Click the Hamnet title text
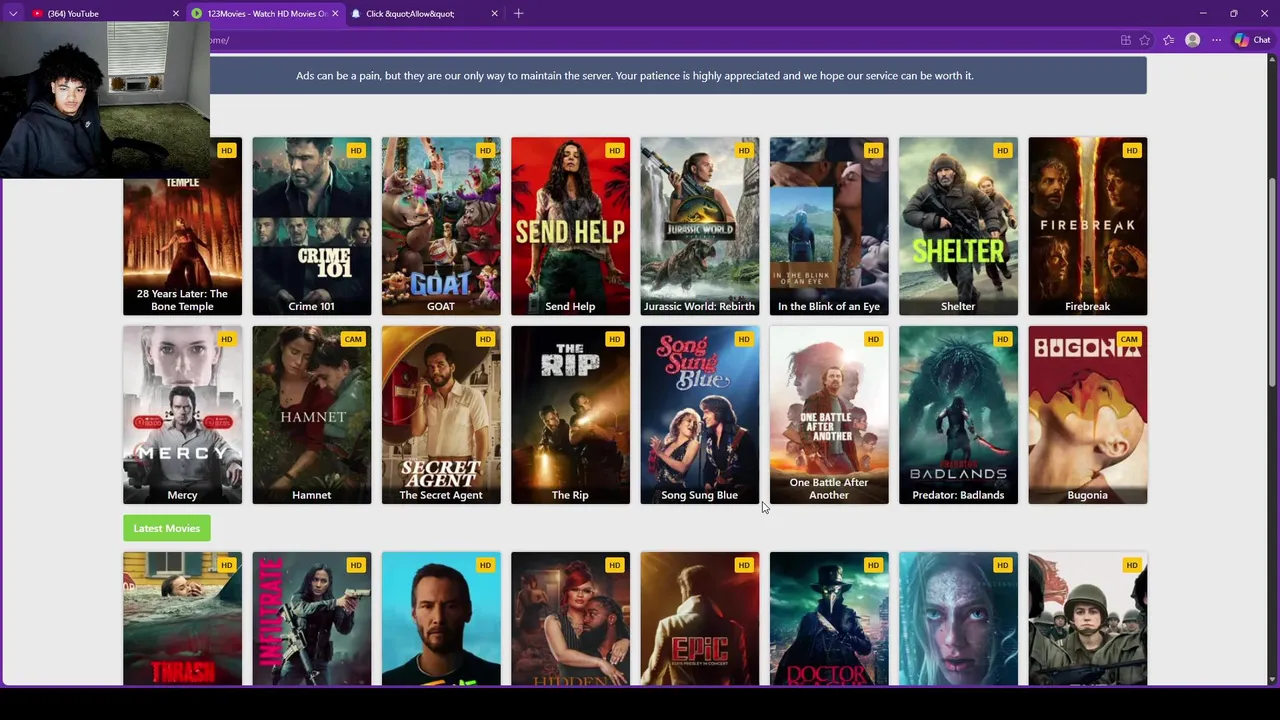Screen dimensions: 1280x720 coord(311,495)
